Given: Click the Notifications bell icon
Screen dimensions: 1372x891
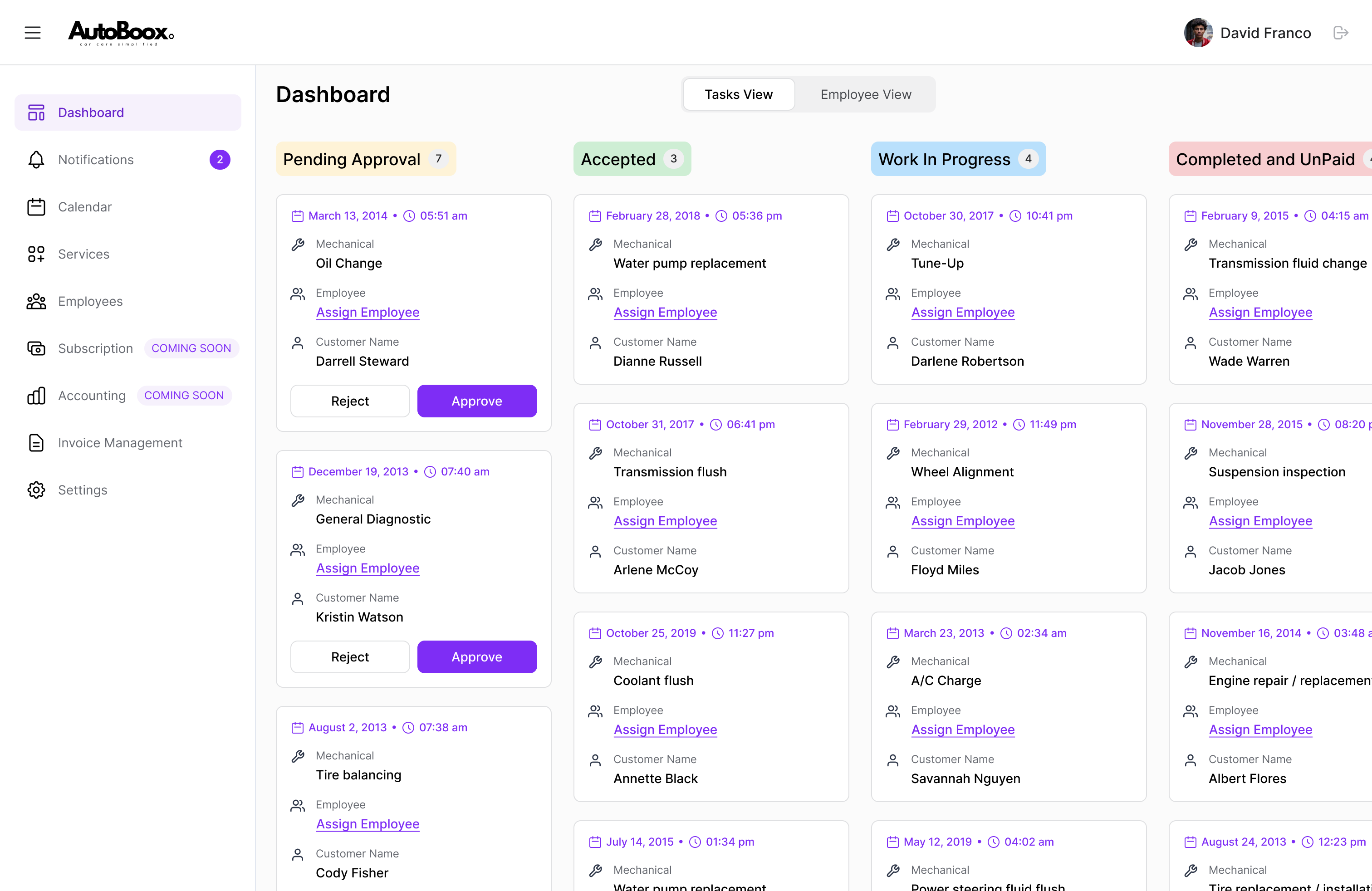Looking at the screenshot, I should [x=36, y=160].
